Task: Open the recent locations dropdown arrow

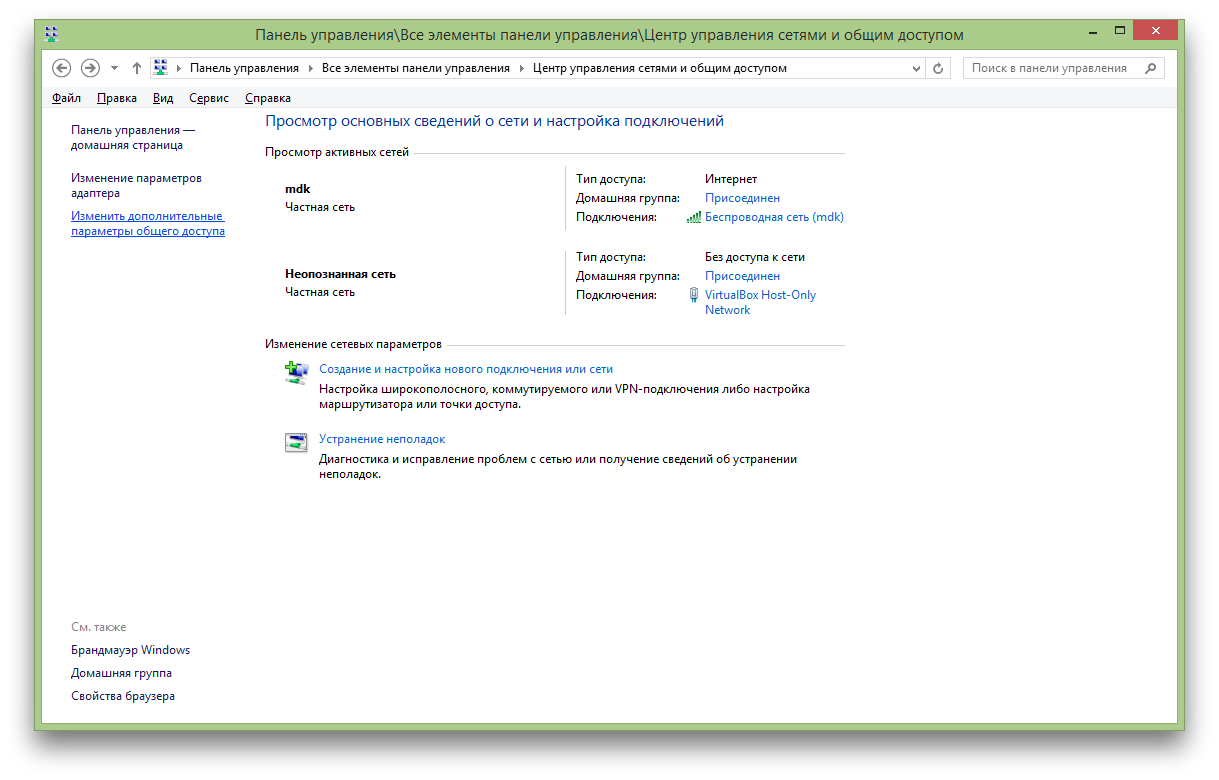Action: 114,68
